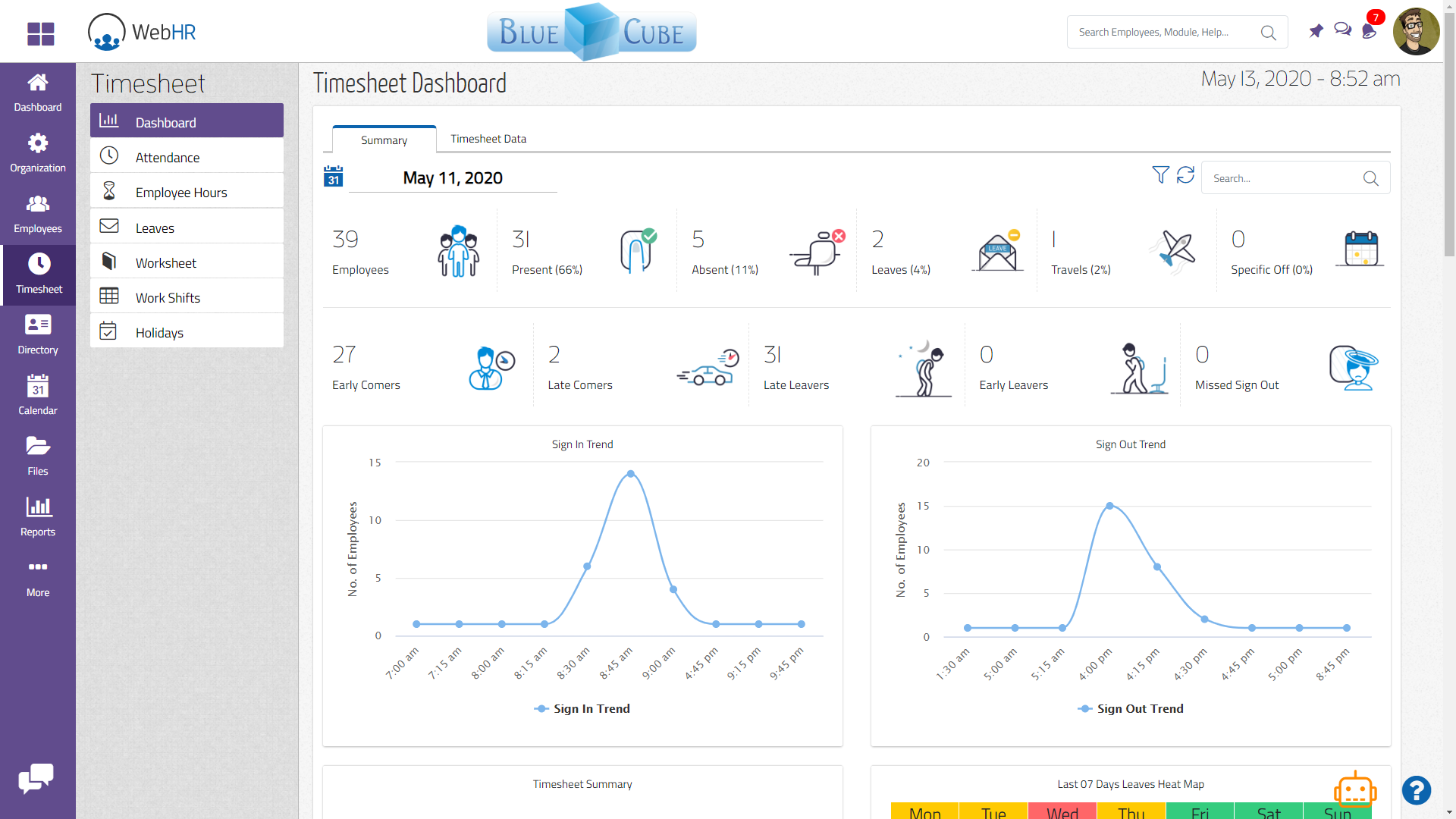This screenshot has width=1456, height=819.
Task: Open the Timesheet module in left sidebar
Action: point(38,273)
